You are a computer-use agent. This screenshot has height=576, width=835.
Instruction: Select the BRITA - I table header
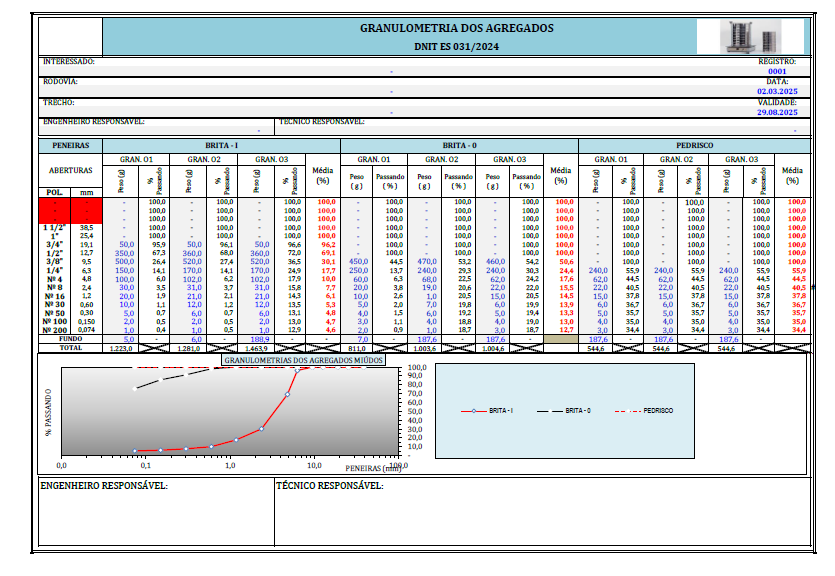(222, 145)
